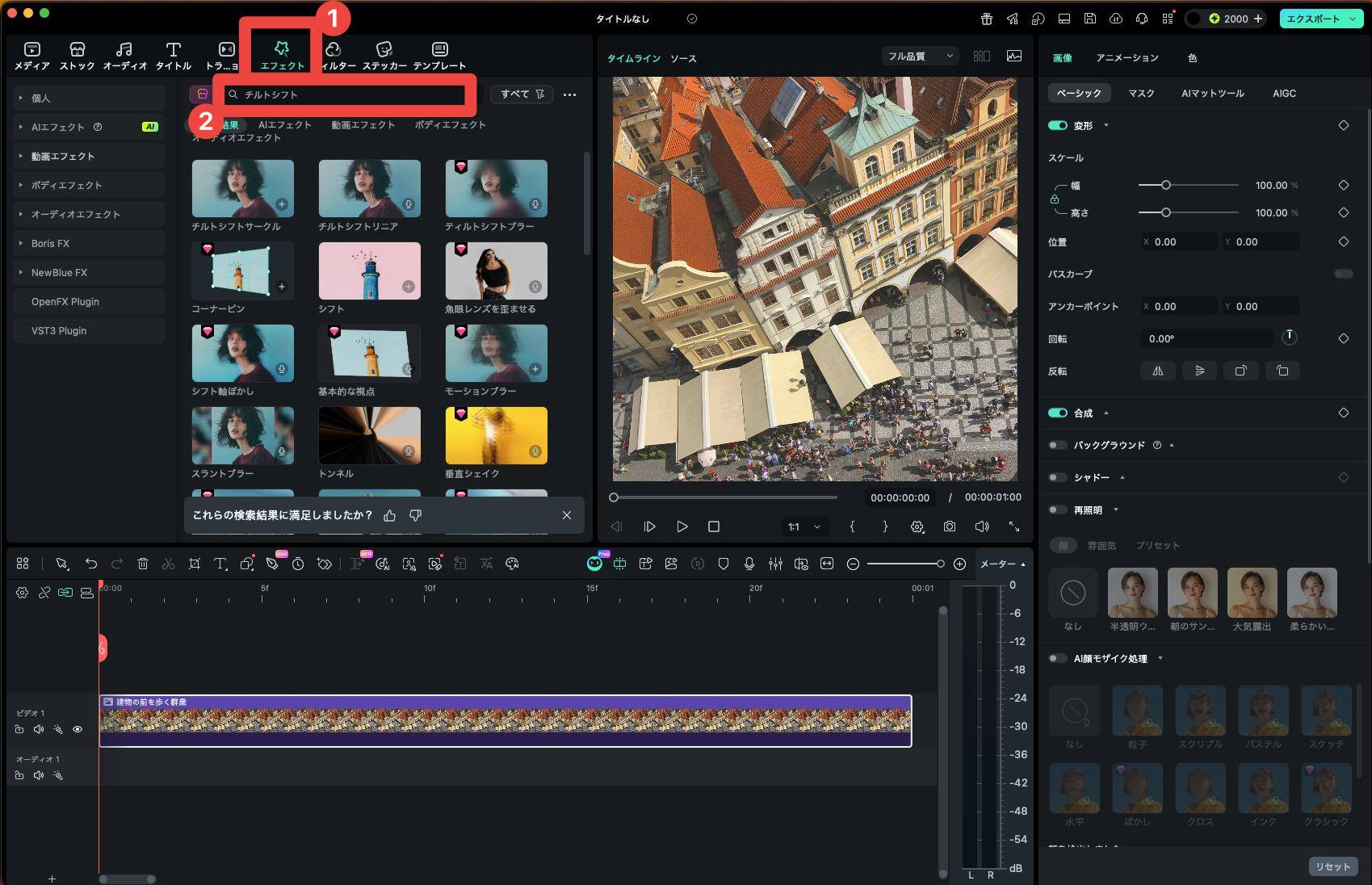Click the undo arrow in timeline toolbar
The image size is (1372, 885).
pyautogui.click(x=91, y=564)
